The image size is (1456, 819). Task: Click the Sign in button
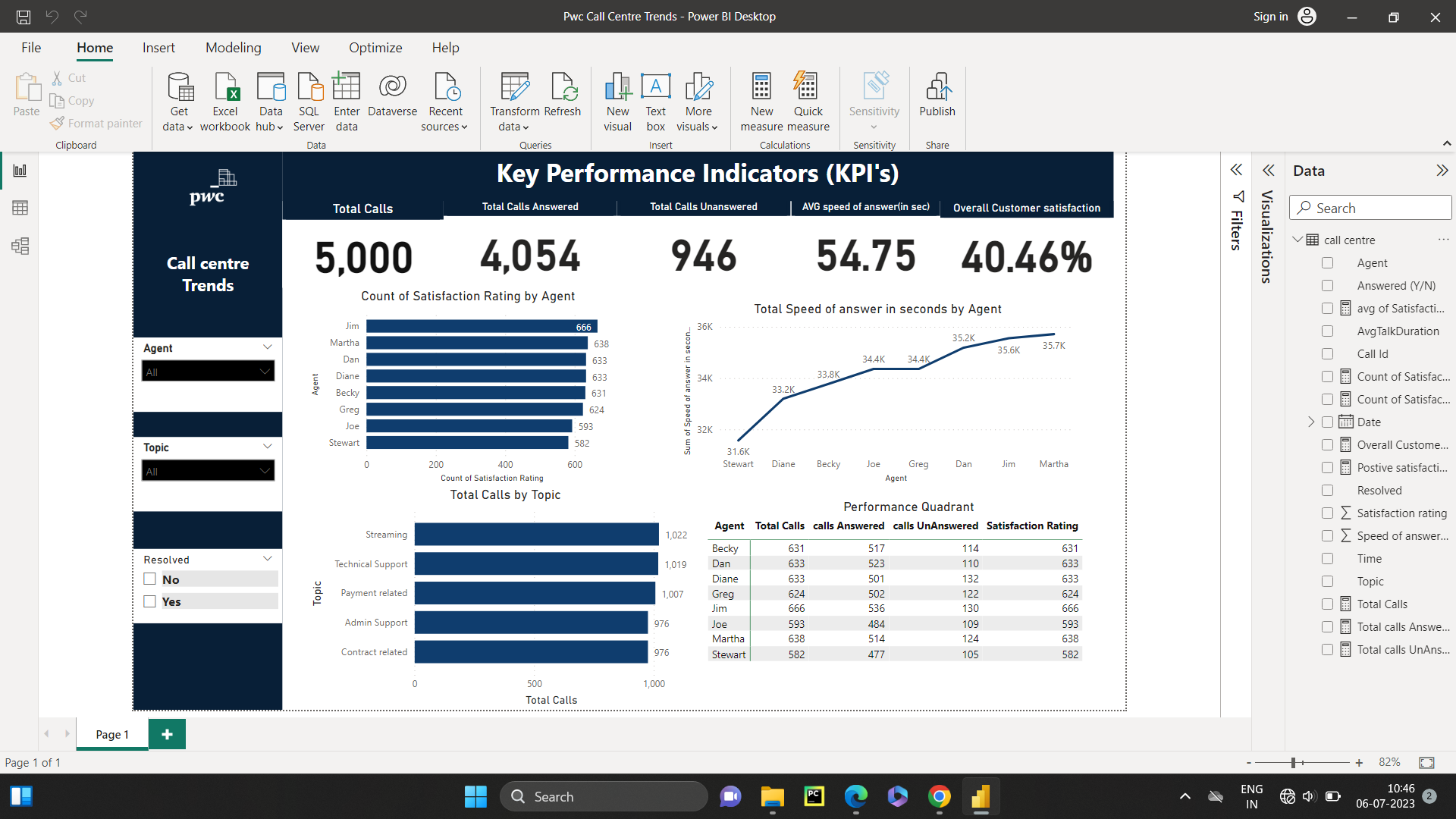[1270, 16]
